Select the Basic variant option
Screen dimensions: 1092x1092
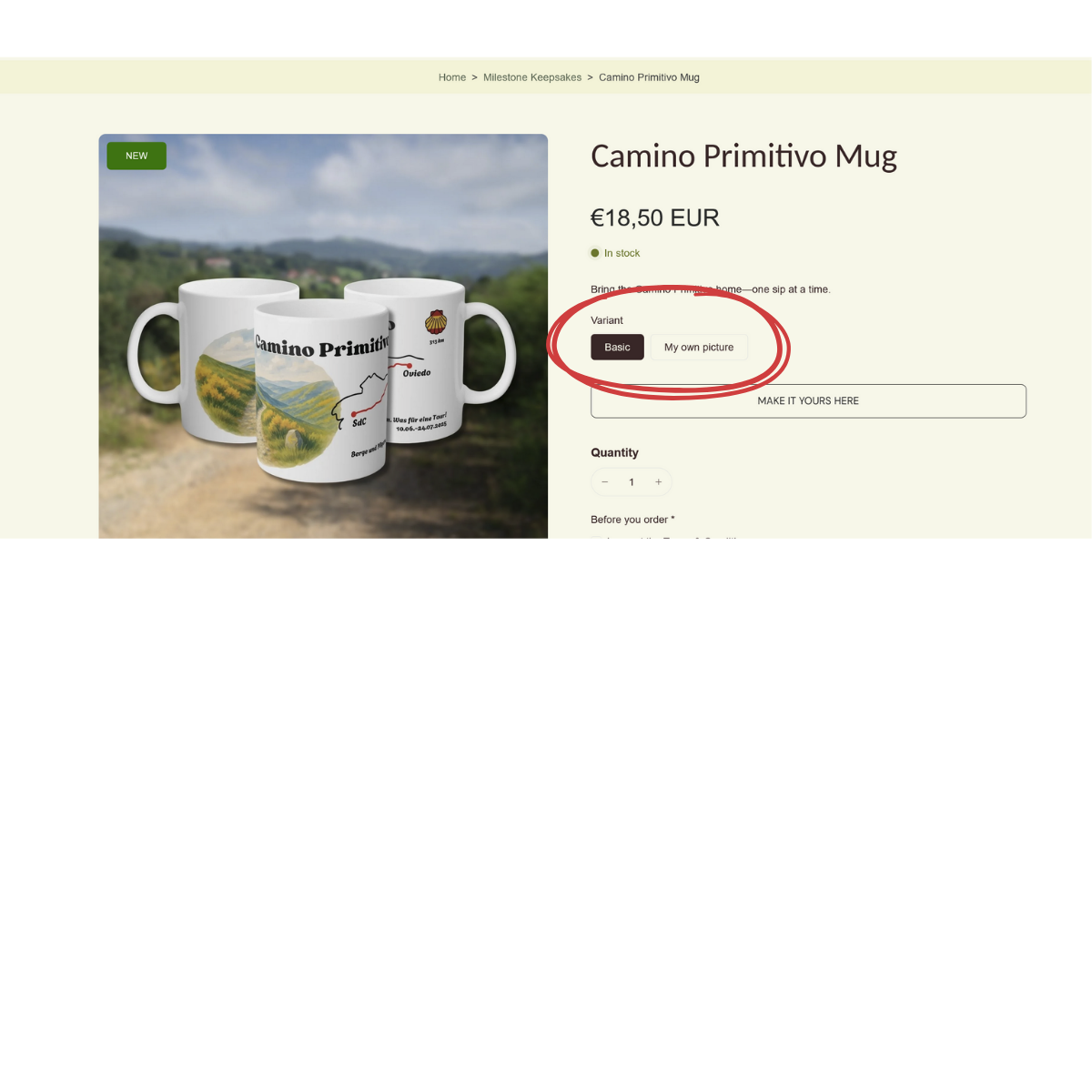[x=617, y=347]
